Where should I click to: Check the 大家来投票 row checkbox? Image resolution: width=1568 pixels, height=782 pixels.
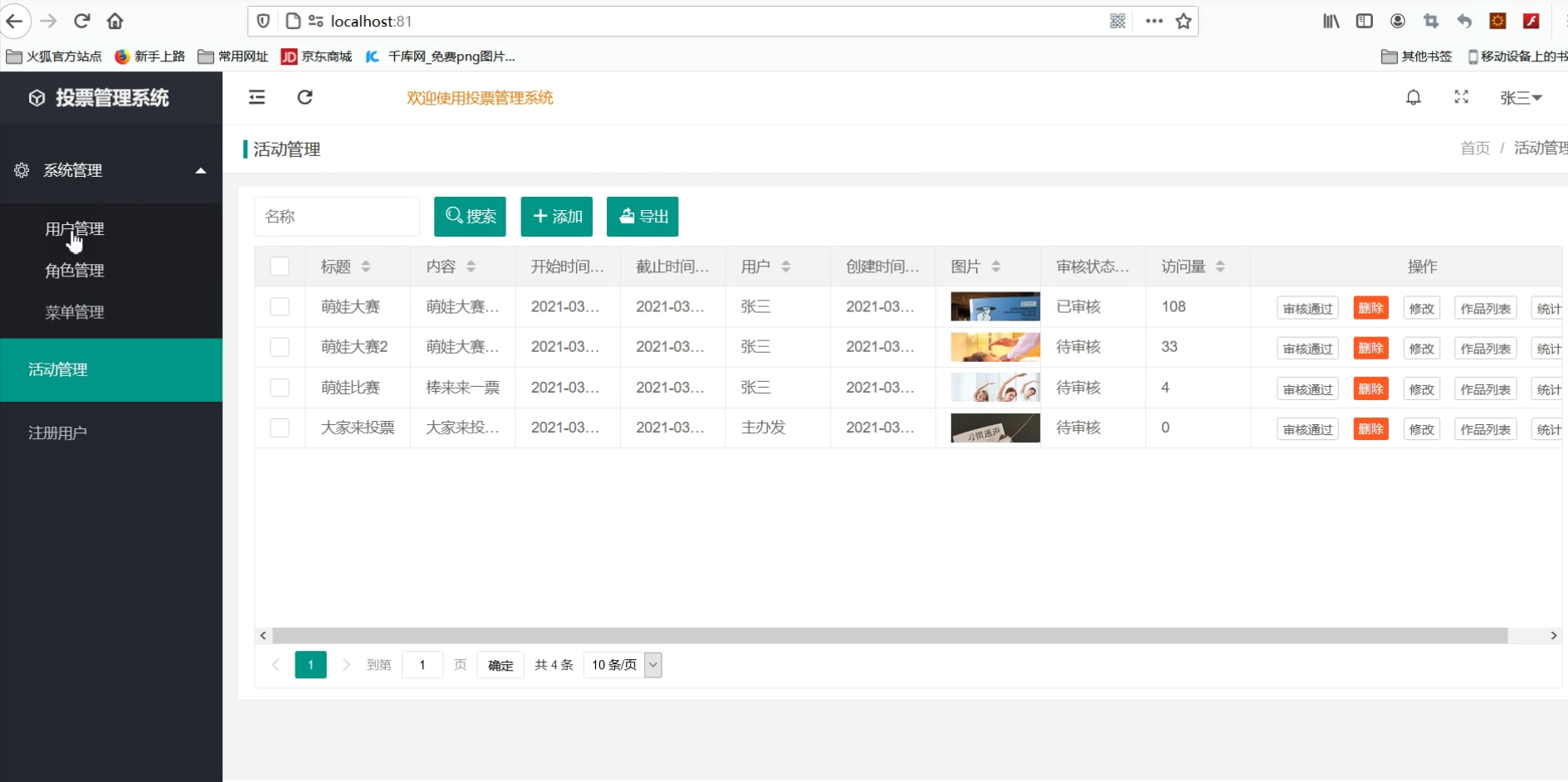click(x=280, y=428)
